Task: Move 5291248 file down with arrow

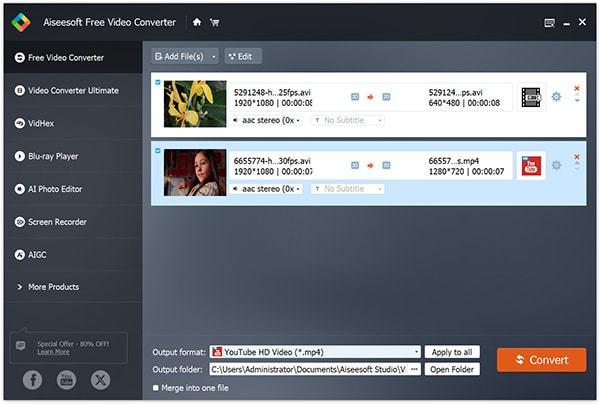Action: click(x=577, y=100)
